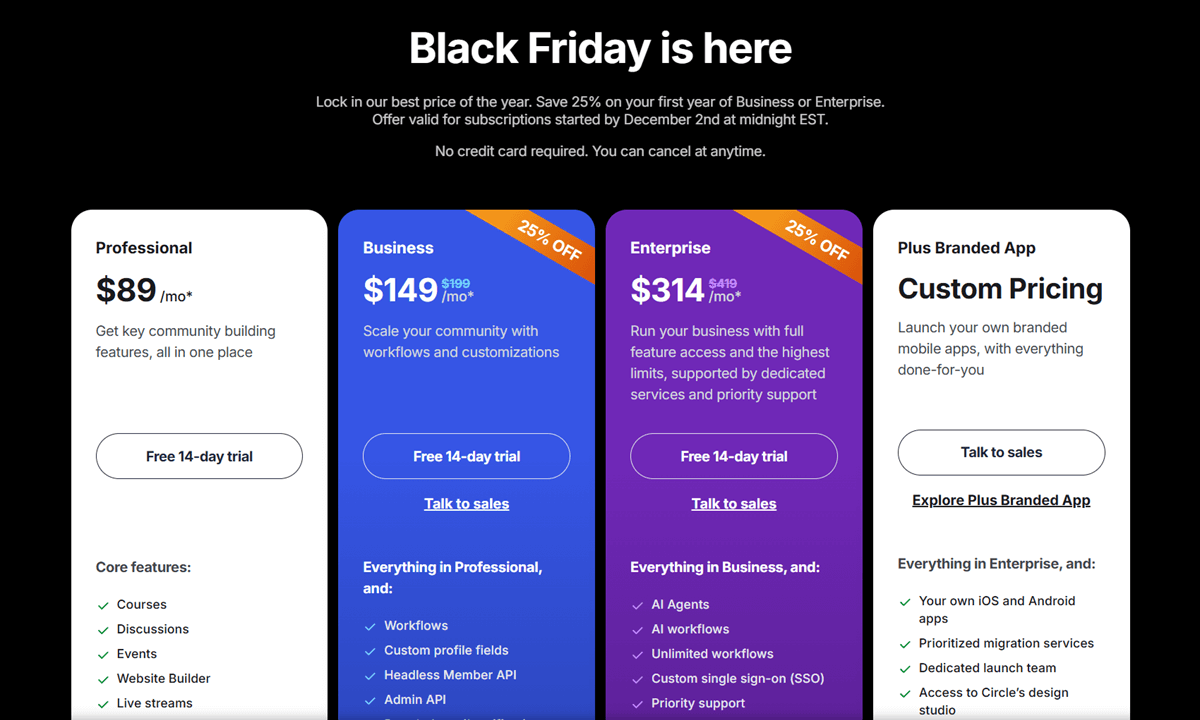Viewport: 1200px width, 720px height.
Task: Click the checkmark beside Courses feature
Action: tap(103, 604)
